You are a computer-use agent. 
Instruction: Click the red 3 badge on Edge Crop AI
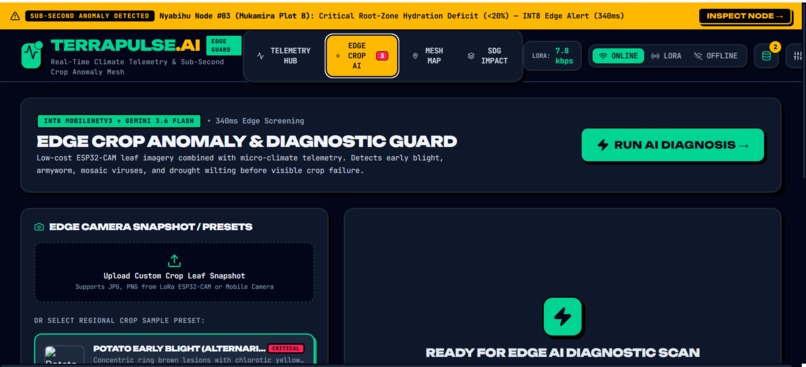[382, 56]
